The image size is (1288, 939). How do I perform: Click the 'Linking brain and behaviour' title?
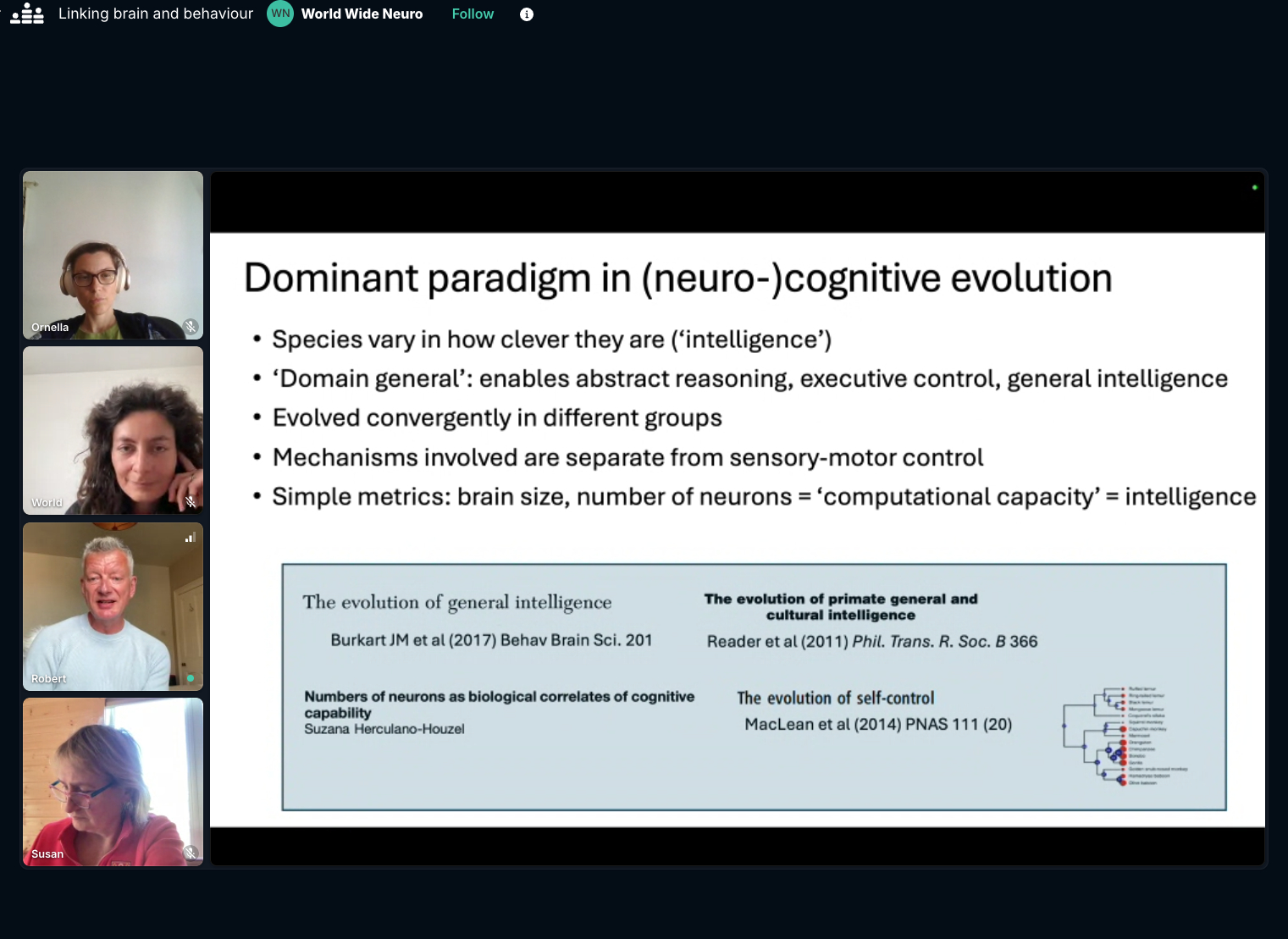[x=156, y=14]
